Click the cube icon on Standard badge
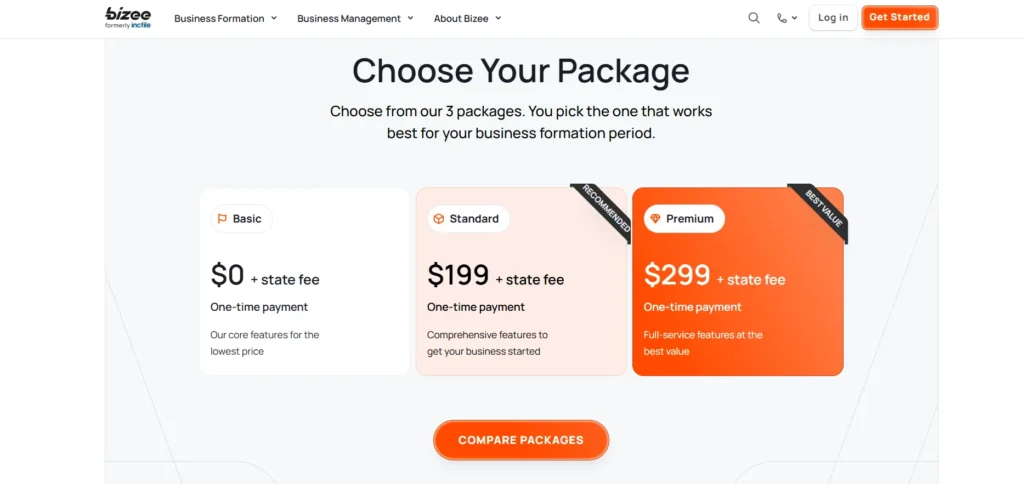 click(438, 219)
